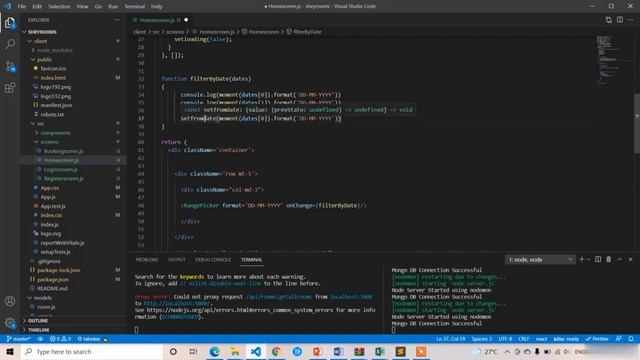
Task: Click the Windows Start button
Action: coord(10,351)
